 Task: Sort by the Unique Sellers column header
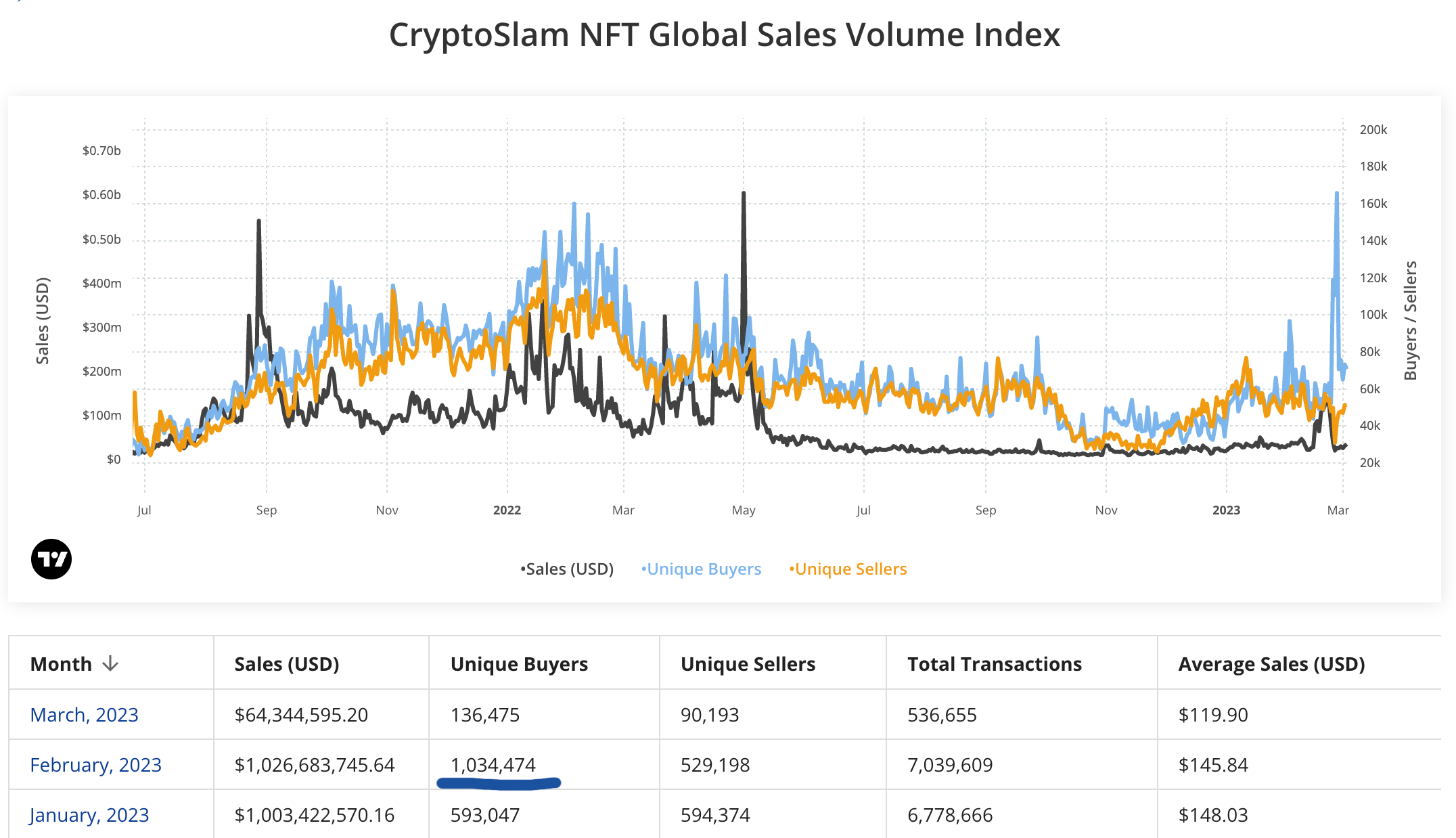[x=748, y=664]
